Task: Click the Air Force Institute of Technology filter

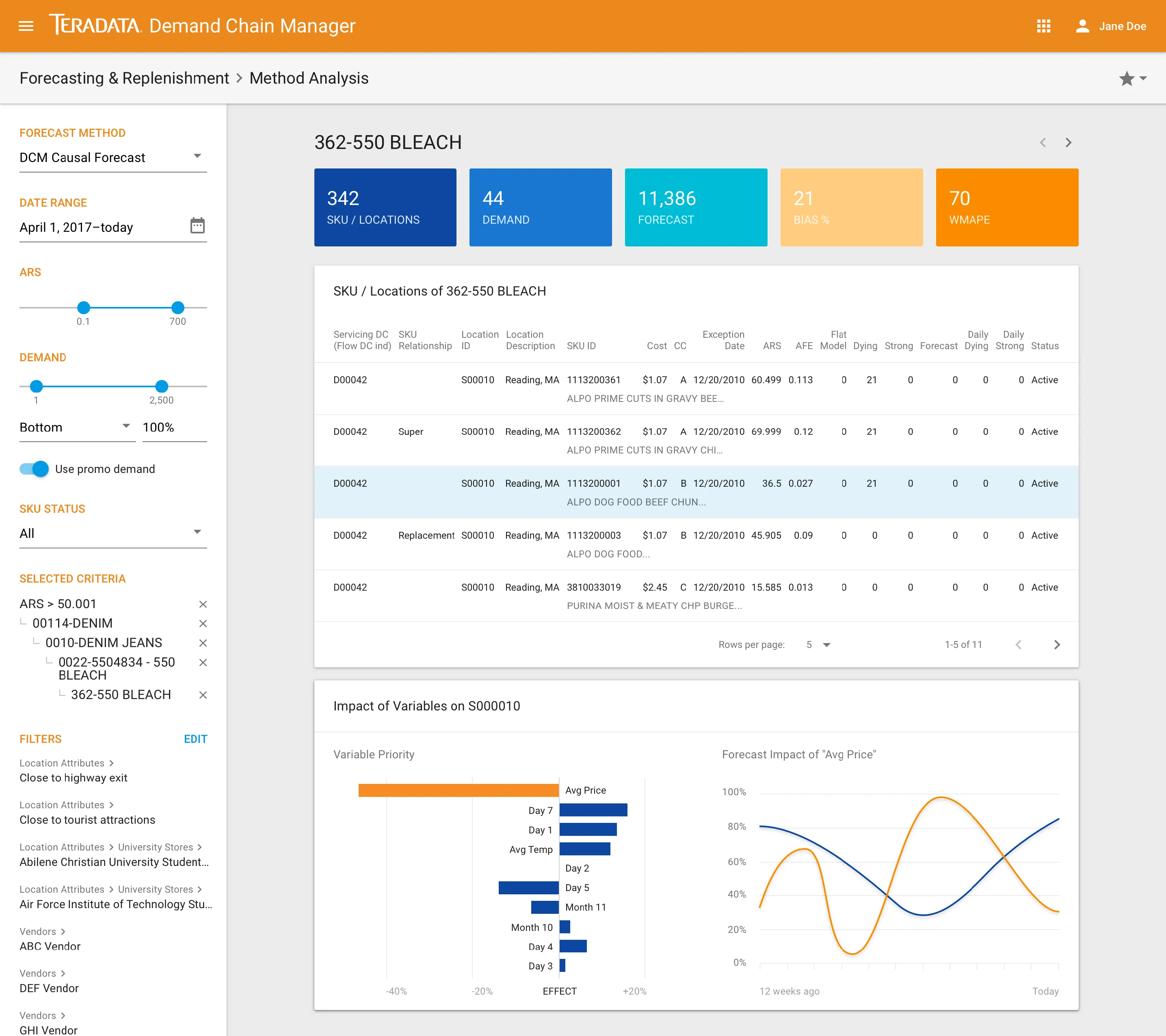Action: 116,905
